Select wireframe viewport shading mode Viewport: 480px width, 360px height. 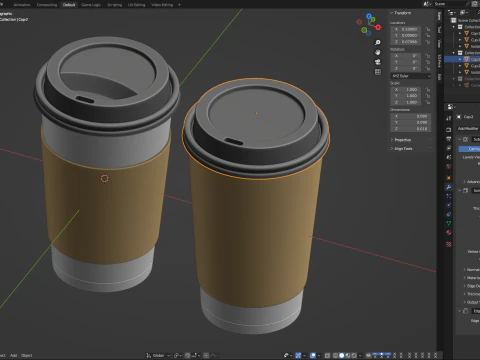tap(335, 355)
